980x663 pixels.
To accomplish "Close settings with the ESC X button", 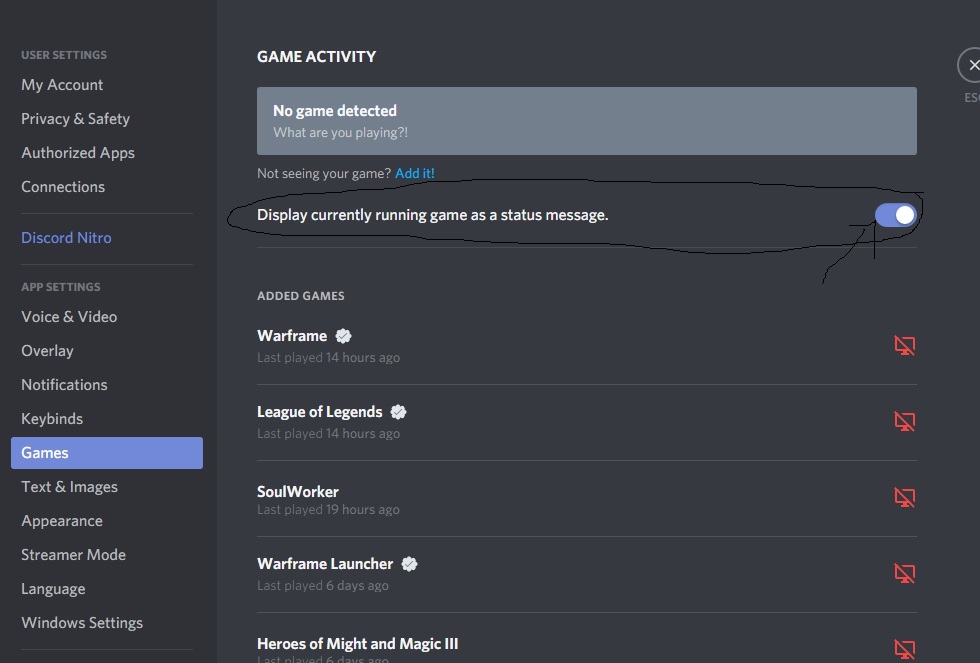I will click(971, 66).
